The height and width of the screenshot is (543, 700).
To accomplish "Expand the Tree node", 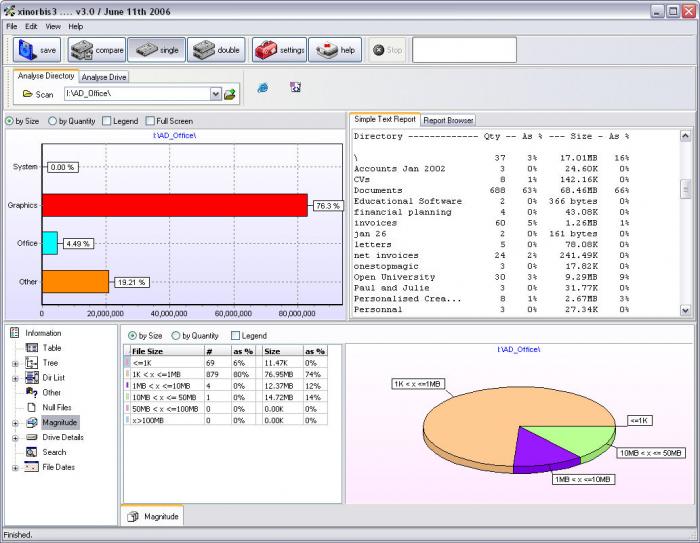I will [15, 364].
